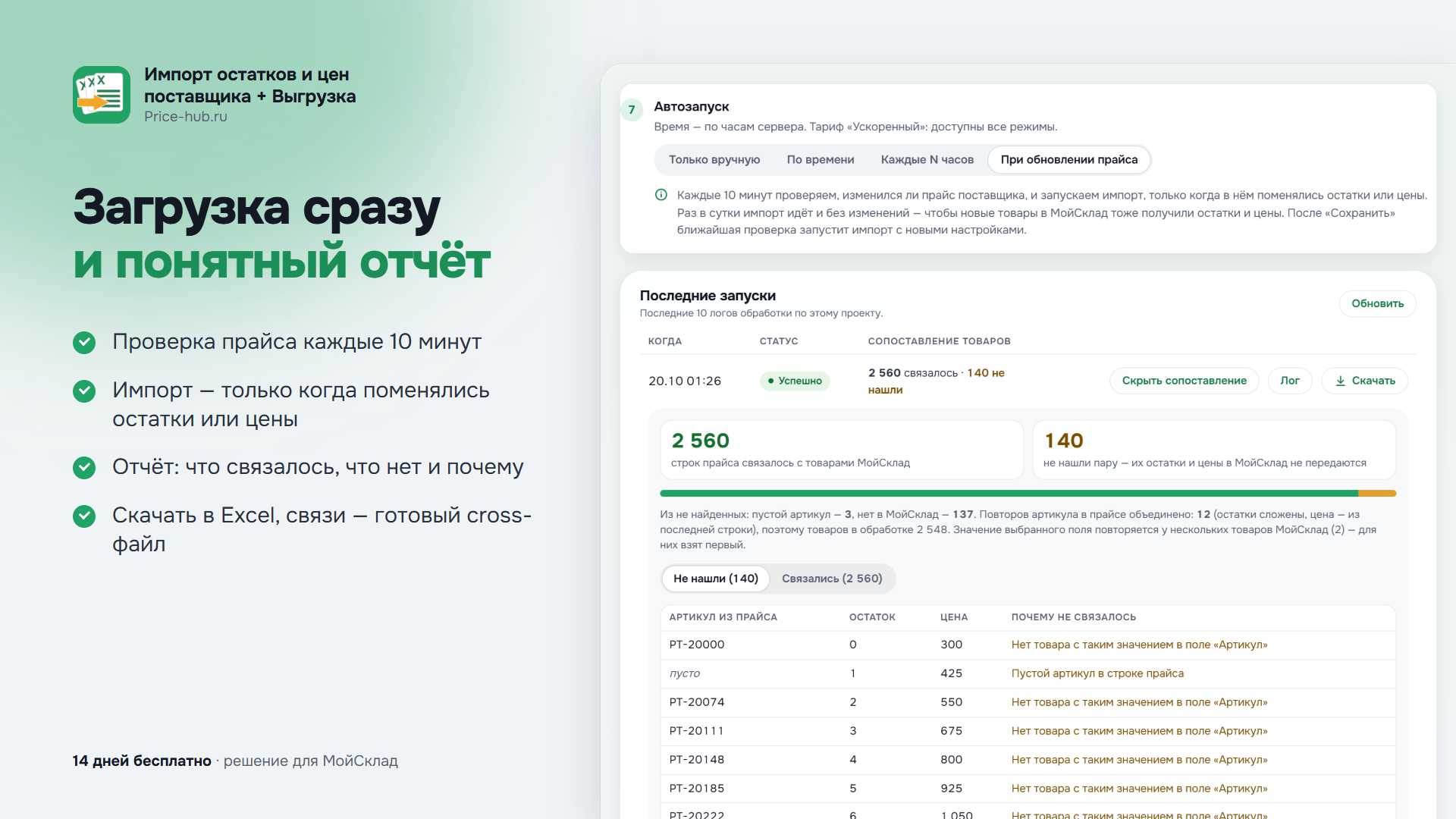Screen dimensions: 1456x819
Task: Click the checkmark icon next to 'Отчёт: что связалось'
Action: pyautogui.click(x=84, y=468)
